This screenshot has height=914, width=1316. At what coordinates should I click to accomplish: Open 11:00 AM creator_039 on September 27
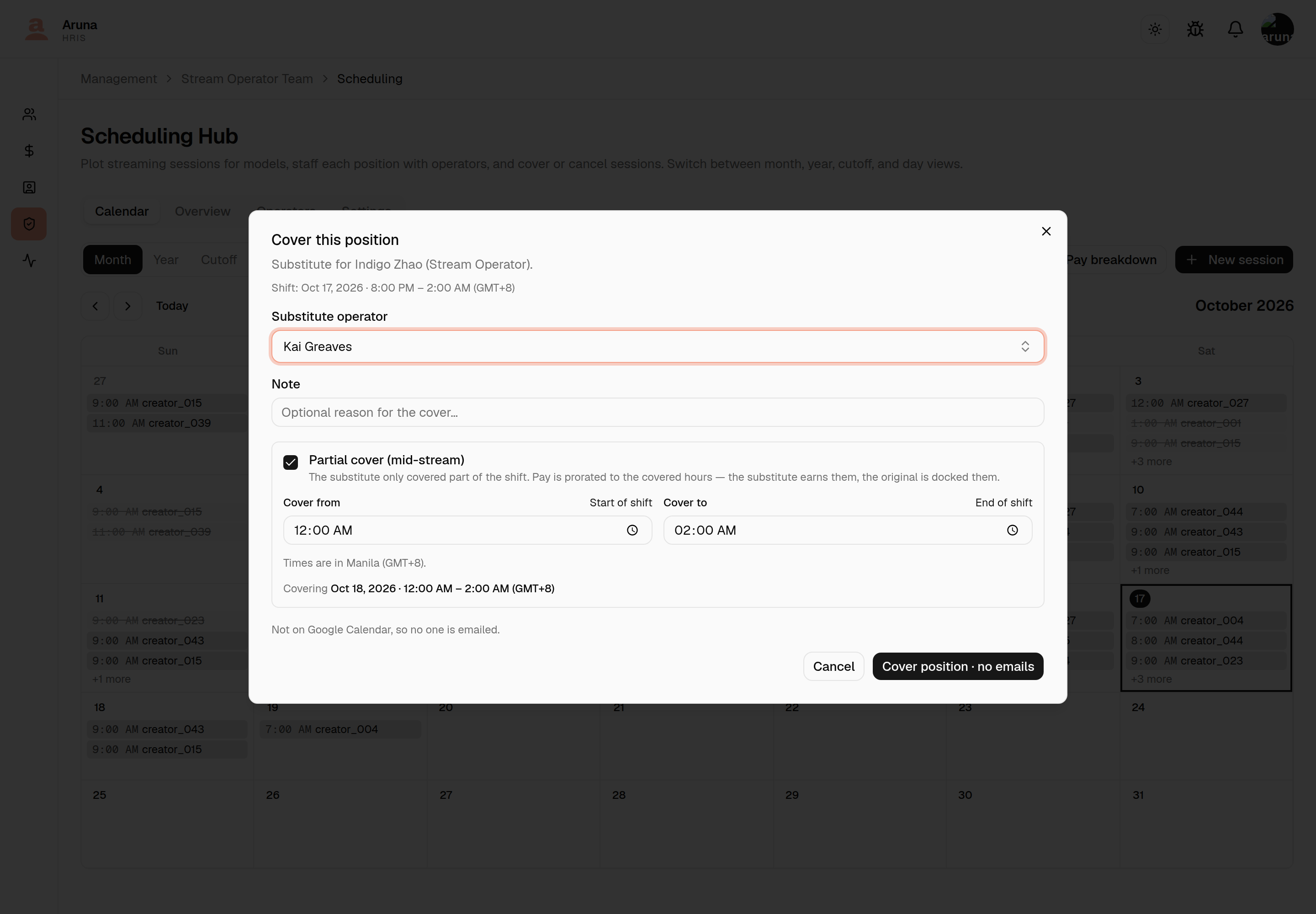[x=167, y=423]
